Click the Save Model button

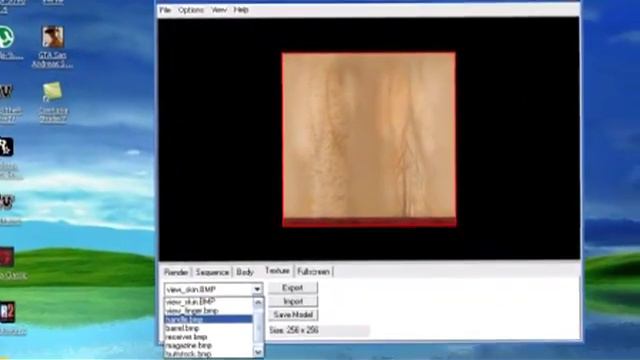coord(293,315)
